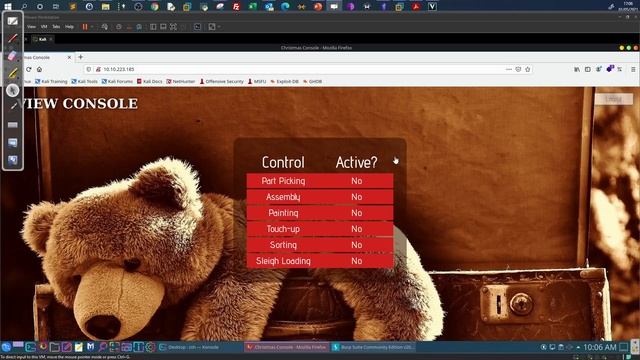Open the Kali Docs bookmark
640x360 pixels.
pyautogui.click(x=149, y=82)
